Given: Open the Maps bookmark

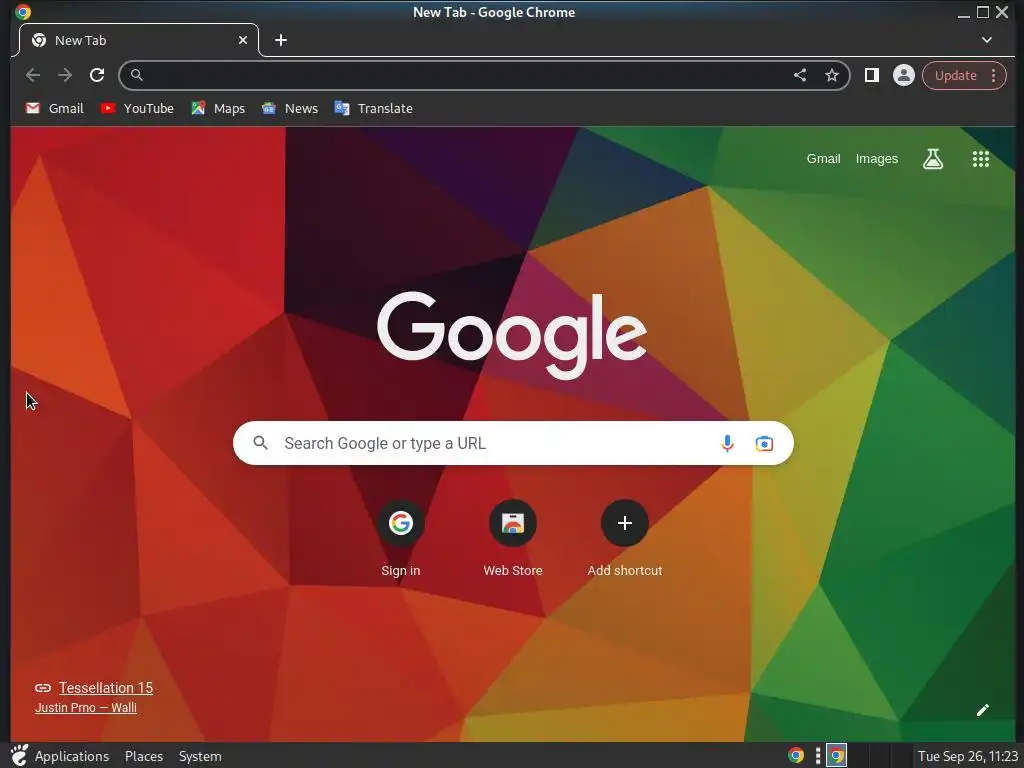Looking at the screenshot, I should pos(218,108).
